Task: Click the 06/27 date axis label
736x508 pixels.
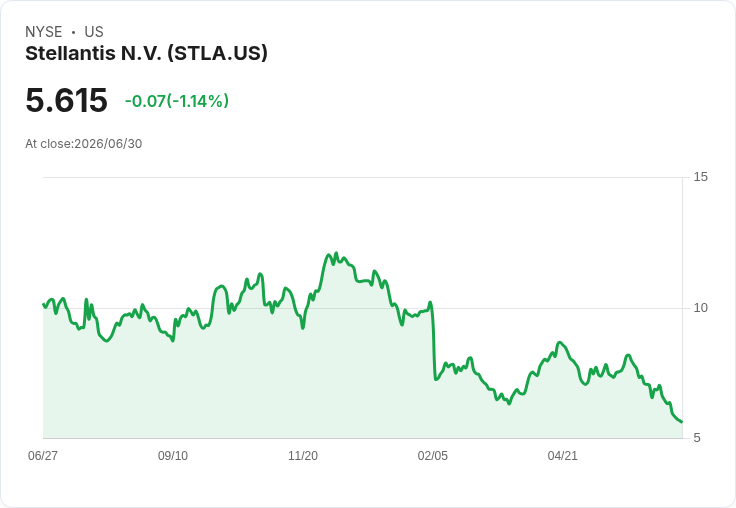Action: coord(43,455)
